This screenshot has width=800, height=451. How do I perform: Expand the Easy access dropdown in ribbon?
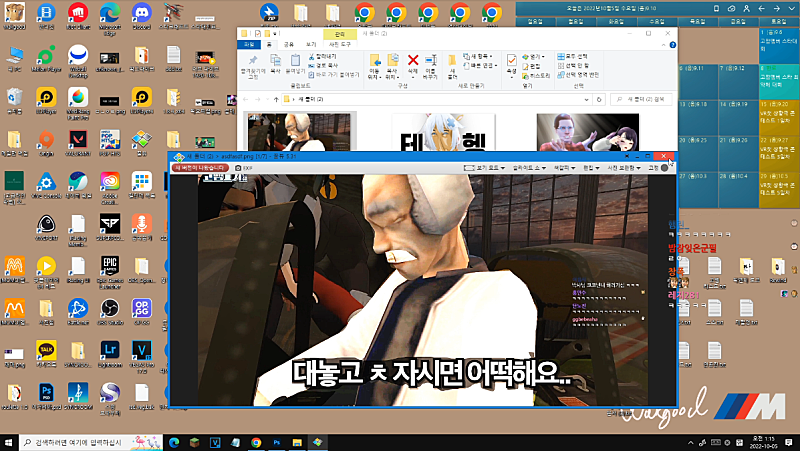(480, 65)
